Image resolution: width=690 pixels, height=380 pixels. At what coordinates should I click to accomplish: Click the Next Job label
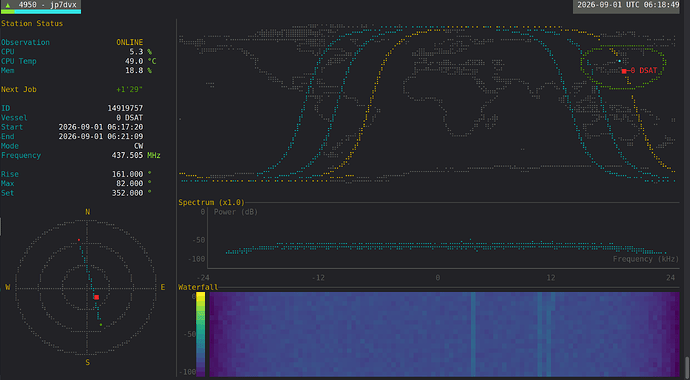click(x=18, y=89)
